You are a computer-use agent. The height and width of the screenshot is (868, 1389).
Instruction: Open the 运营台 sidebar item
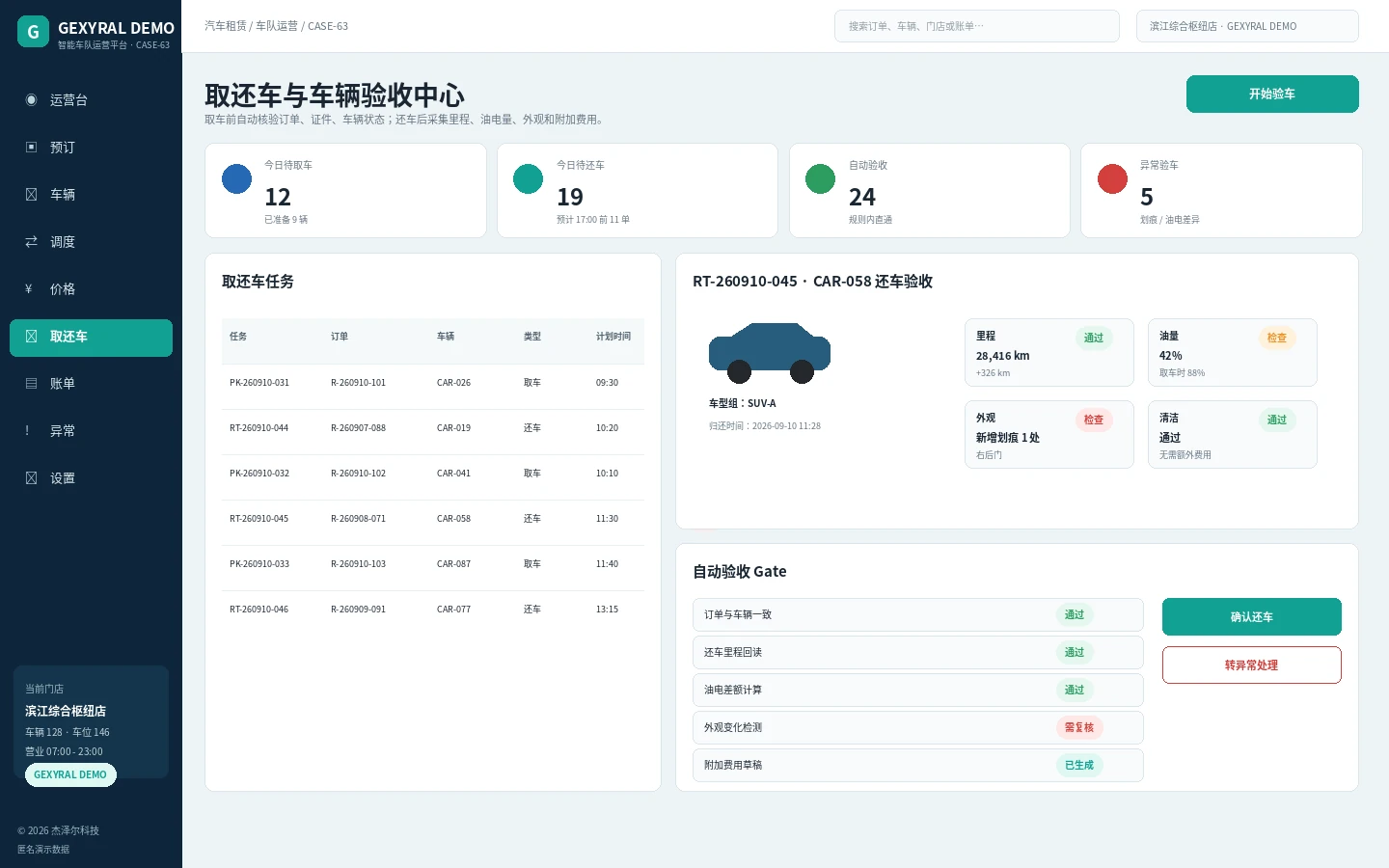[x=91, y=100]
